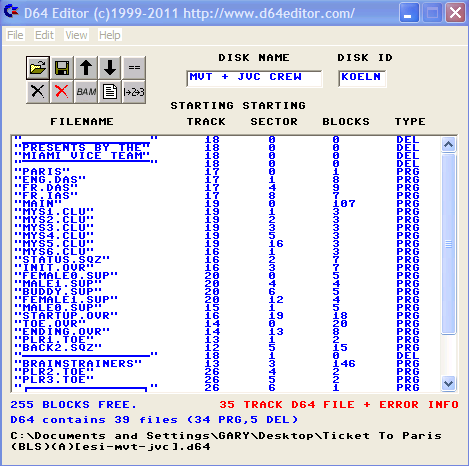The width and height of the screenshot is (469, 466).
Task: Click the file list scroll-up arrow
Action: click(449, 144)
